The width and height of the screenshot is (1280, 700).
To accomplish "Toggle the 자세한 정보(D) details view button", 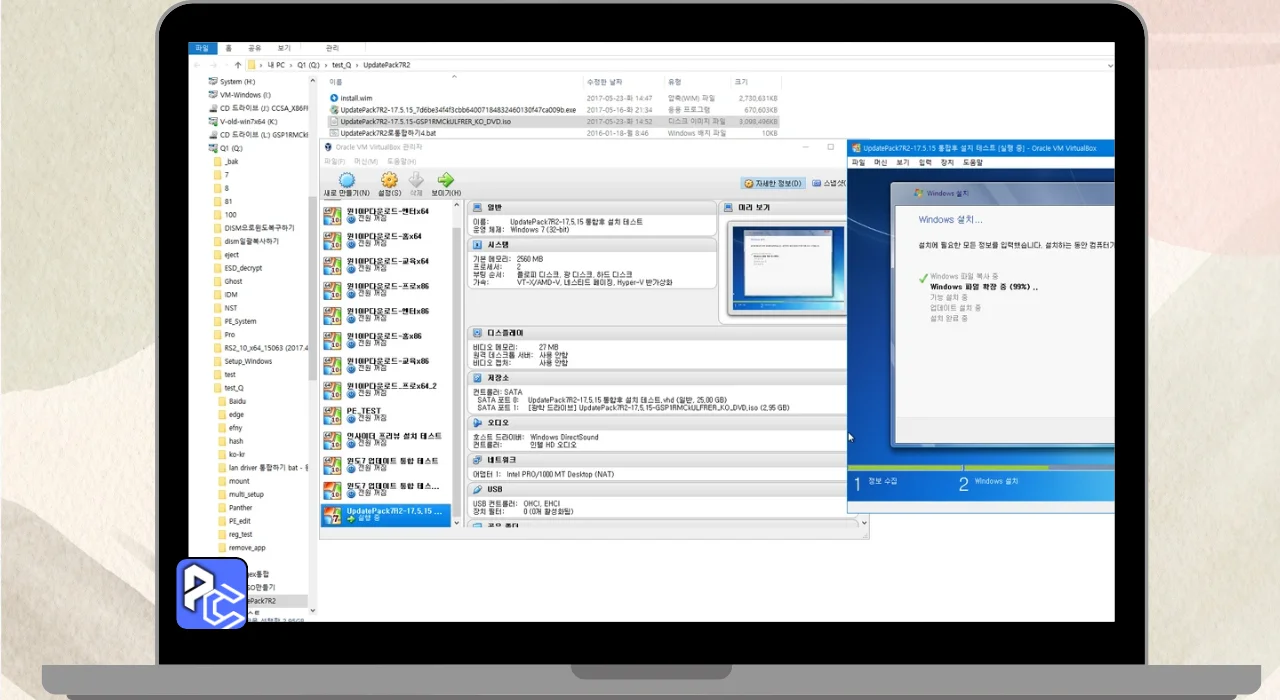I will pyautogui.click(x=773, y=183).
